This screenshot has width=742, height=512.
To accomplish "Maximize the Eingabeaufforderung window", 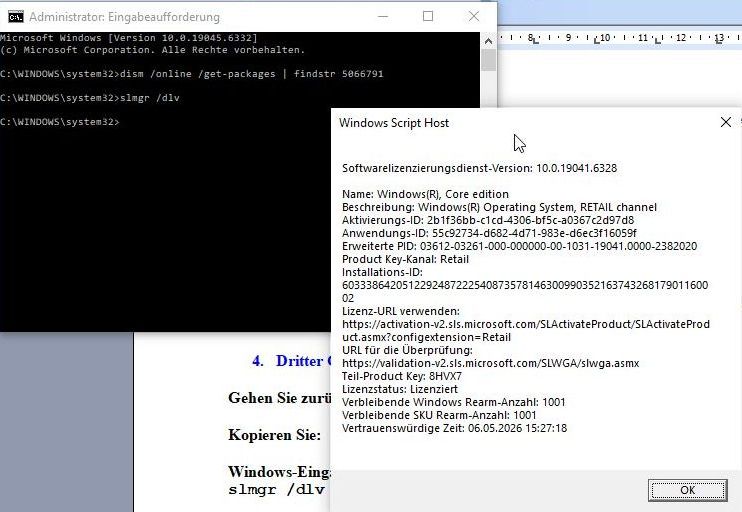I will 428,17.
